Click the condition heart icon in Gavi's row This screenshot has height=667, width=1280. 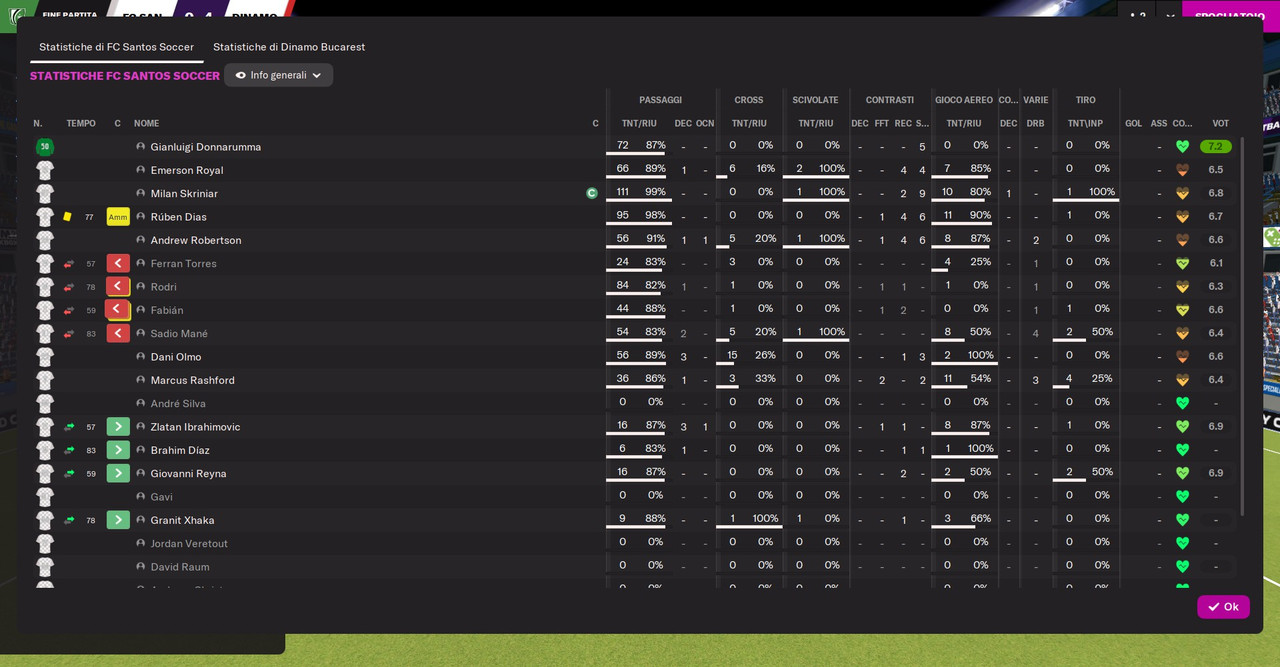1183,497
